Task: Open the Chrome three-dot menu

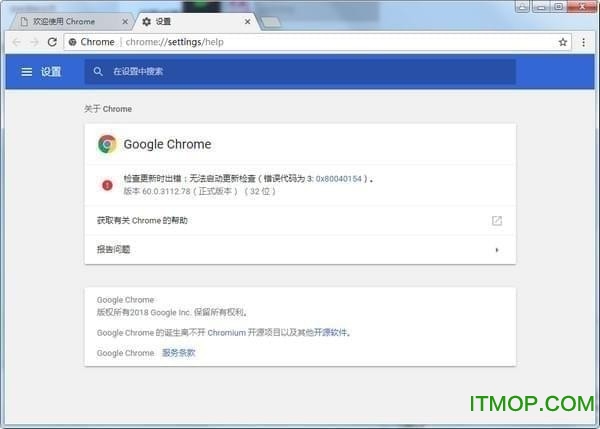Action: coord(584,42)
